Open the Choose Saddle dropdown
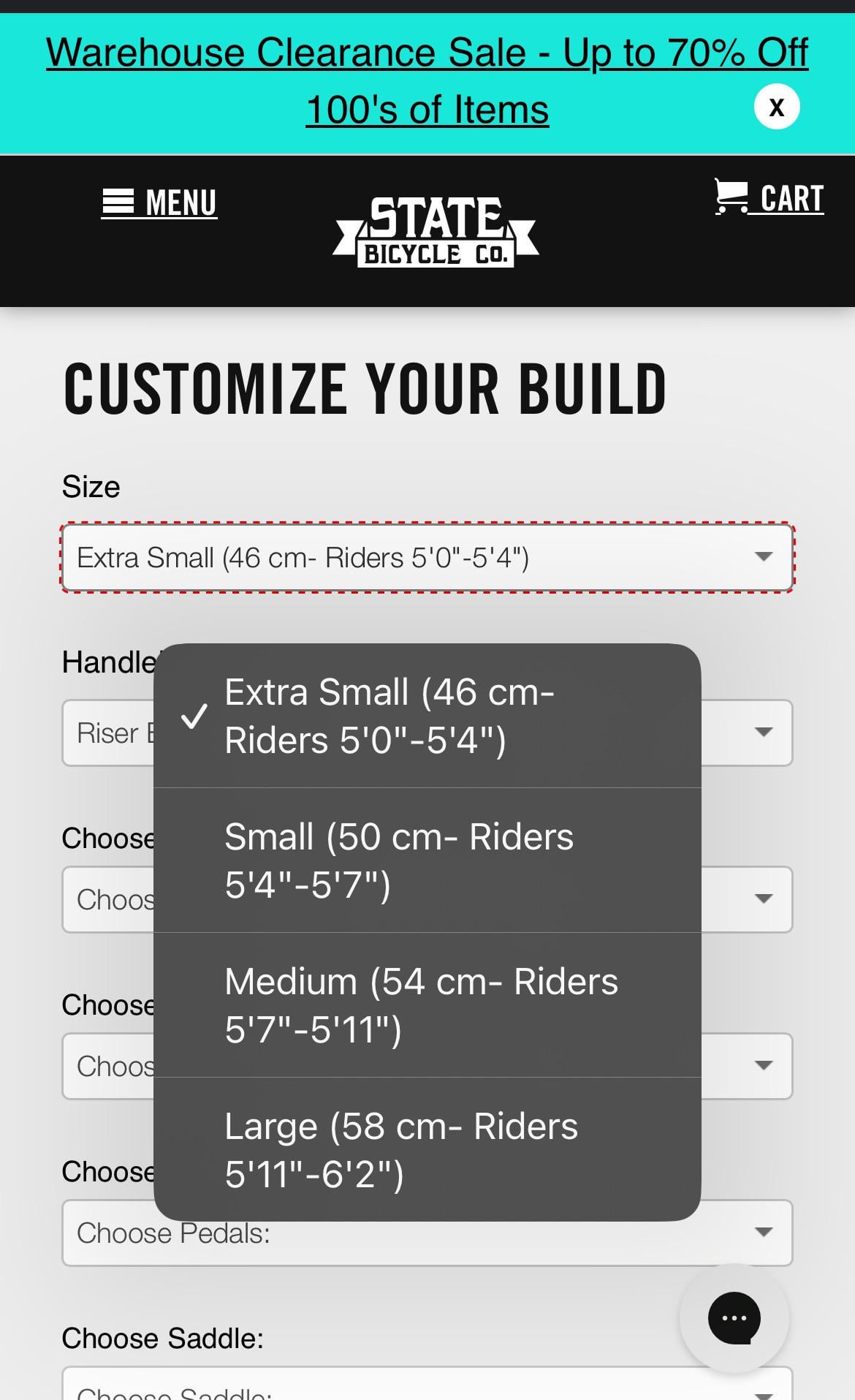This screenshot has width=855, height=1400. [427, 1385]
